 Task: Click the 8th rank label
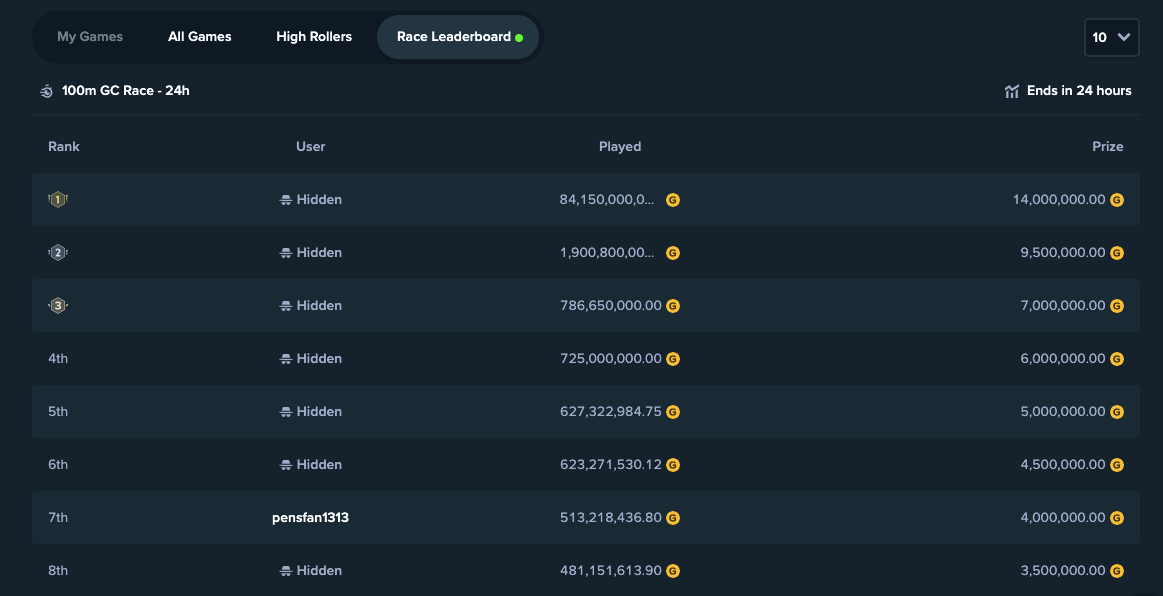pos(58,570)
